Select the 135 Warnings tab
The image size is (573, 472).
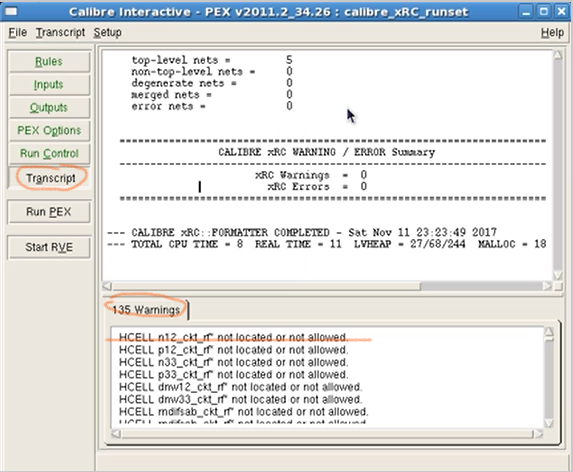146,310
